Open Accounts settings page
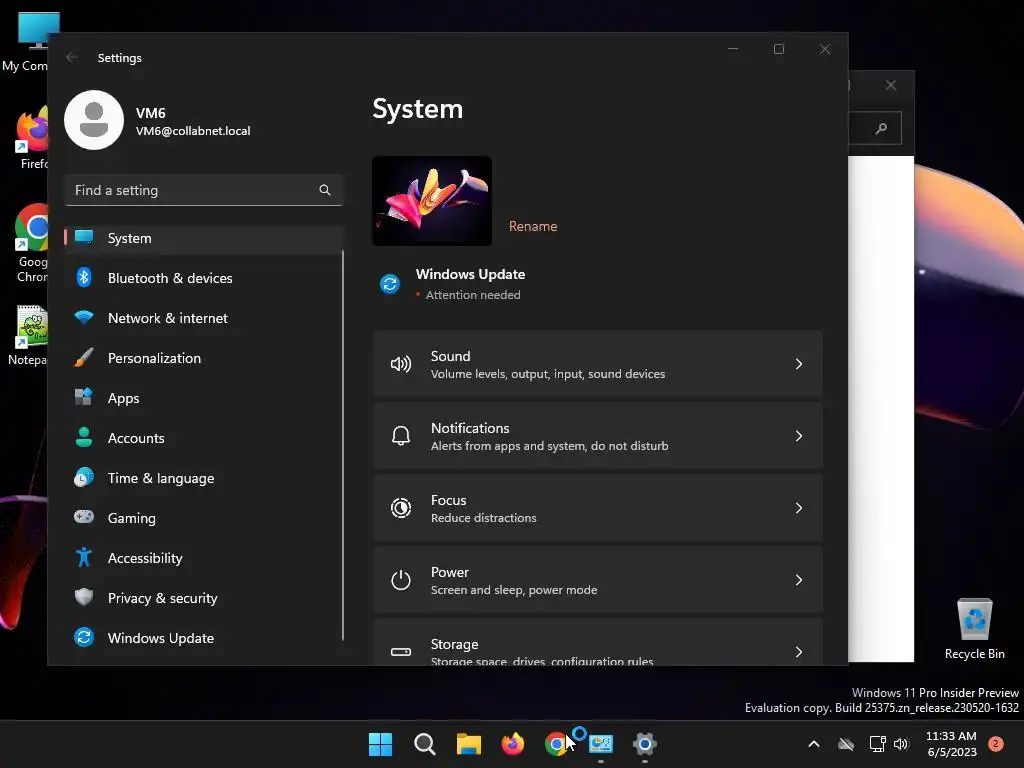 pos(204,438)
